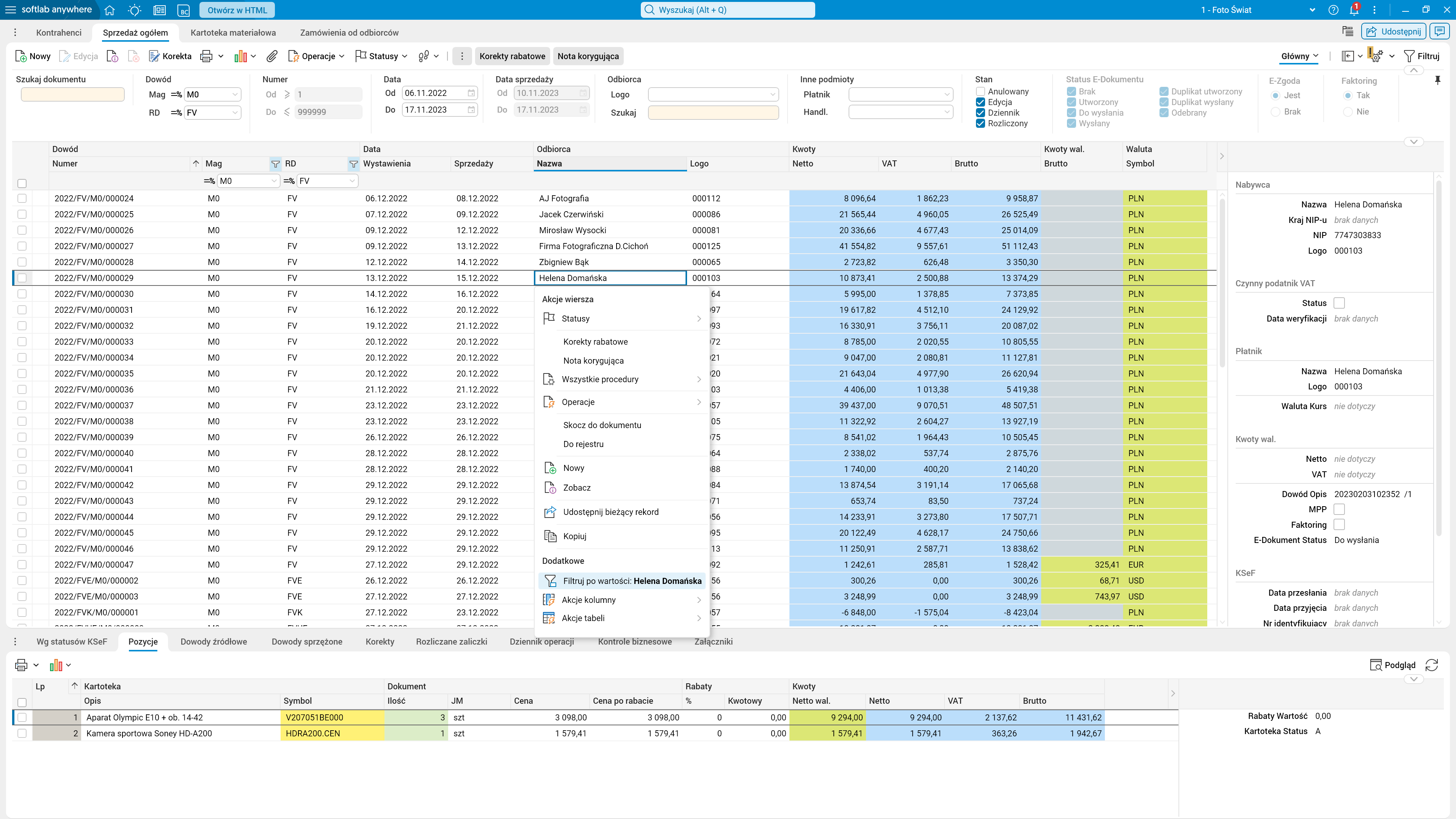Viewport: 1456px width, 819px height.
Task: Click the help question mark icon
Action: 1334,10
